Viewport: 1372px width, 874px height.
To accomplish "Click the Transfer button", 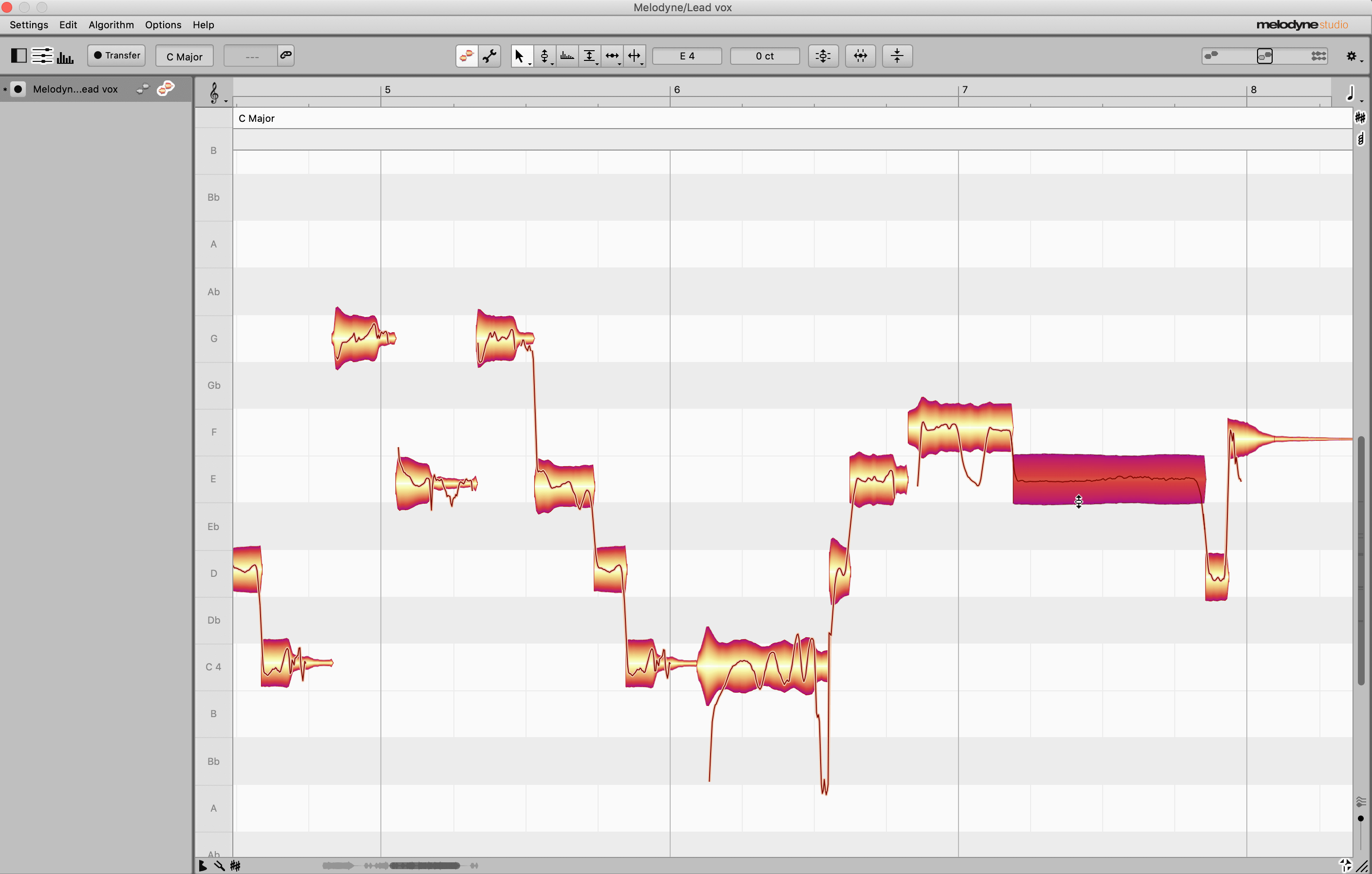I will (116, 55).
